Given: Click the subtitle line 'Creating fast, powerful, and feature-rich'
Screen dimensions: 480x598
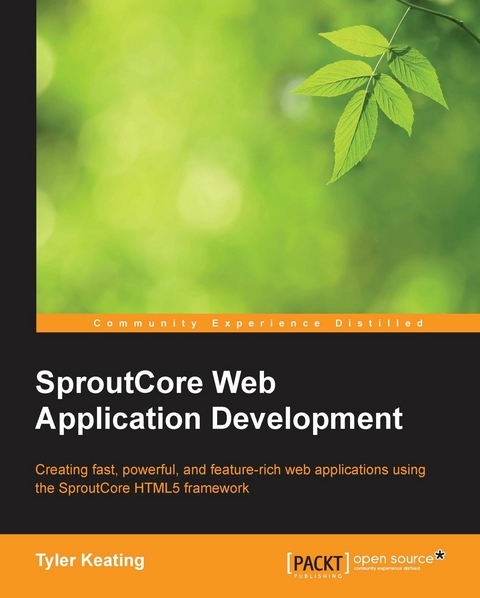Looking at the screenshot, I should point(159,470).
